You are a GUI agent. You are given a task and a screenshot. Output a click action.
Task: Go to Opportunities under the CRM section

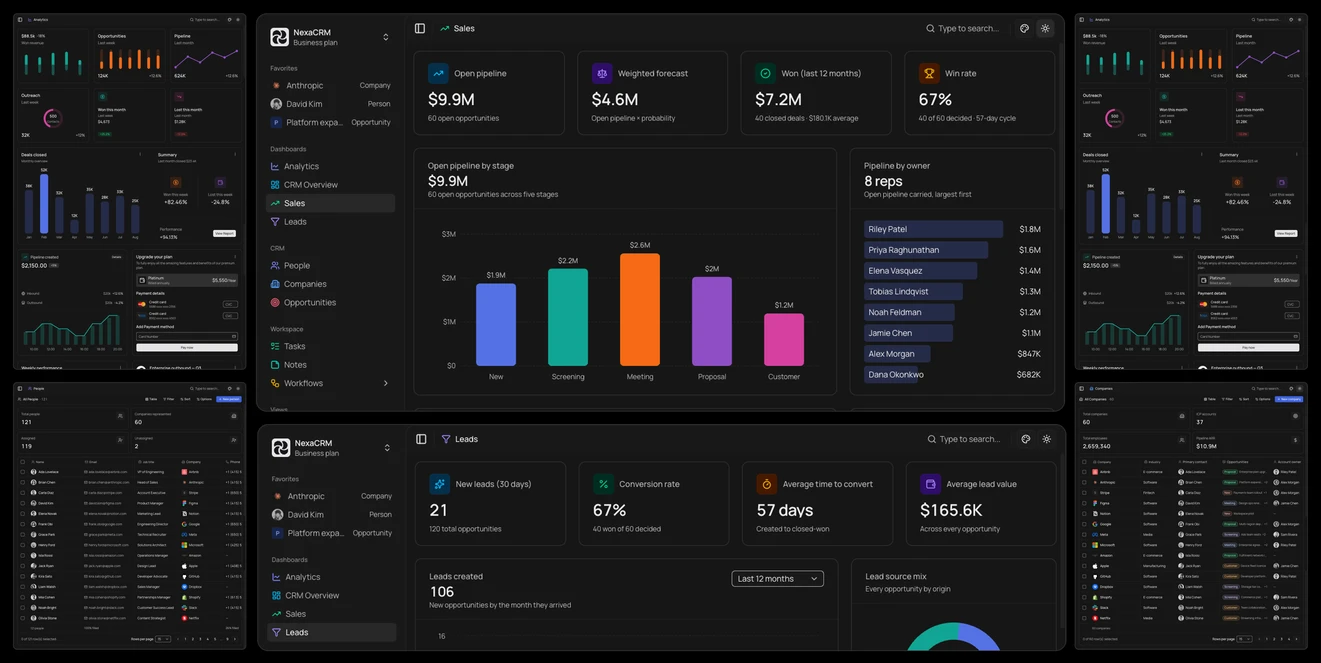click(x=310, y=302)
